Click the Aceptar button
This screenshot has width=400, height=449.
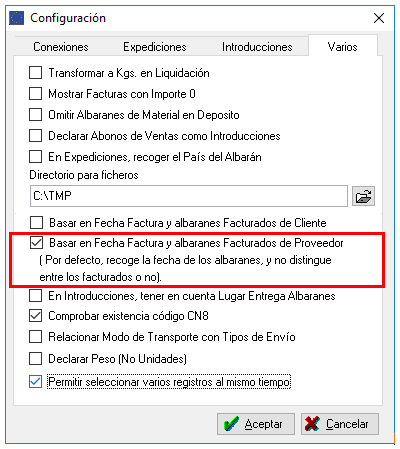[x=256, y=424]
